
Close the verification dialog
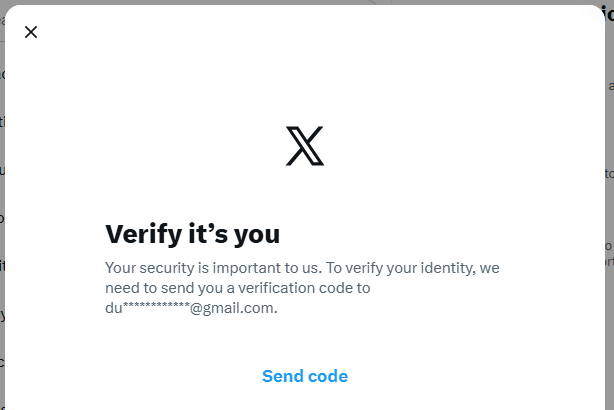pos(31,32)
